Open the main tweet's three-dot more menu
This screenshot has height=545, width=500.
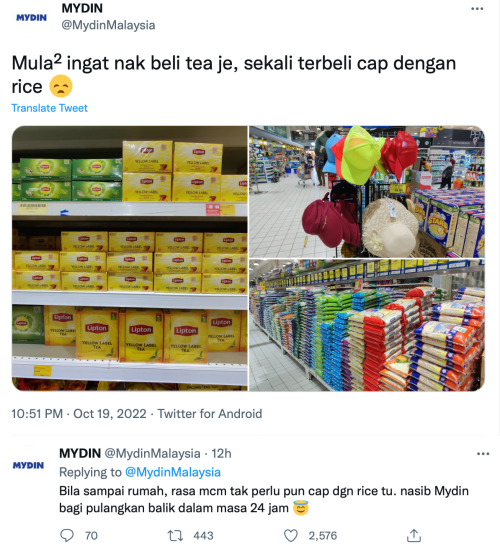tap(477, 9)
